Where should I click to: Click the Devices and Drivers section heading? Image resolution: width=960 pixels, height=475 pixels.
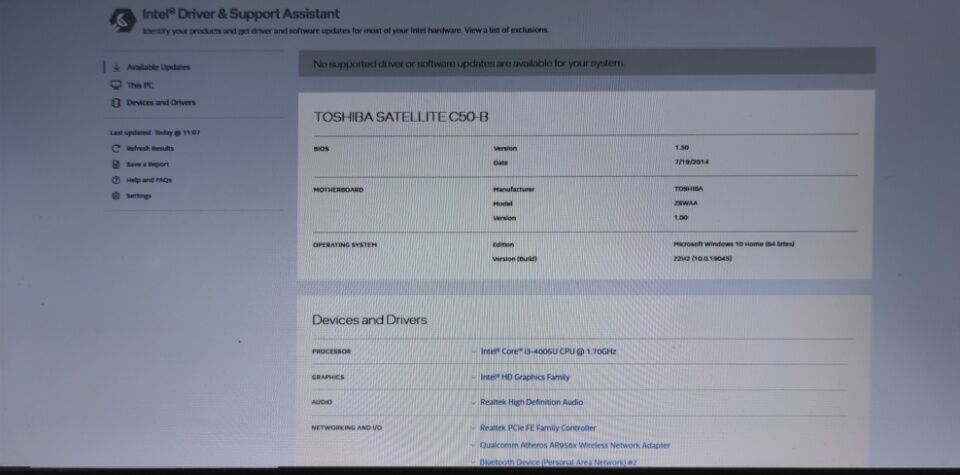point(370,320)
